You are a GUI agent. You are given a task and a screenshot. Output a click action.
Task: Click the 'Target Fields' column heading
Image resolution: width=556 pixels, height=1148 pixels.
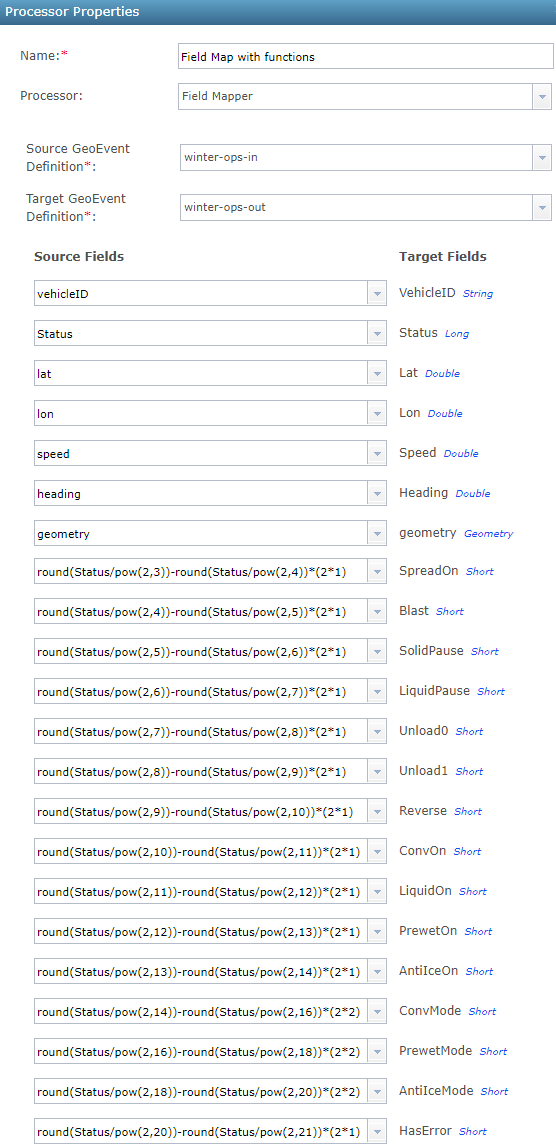click(x=442, y=256)
